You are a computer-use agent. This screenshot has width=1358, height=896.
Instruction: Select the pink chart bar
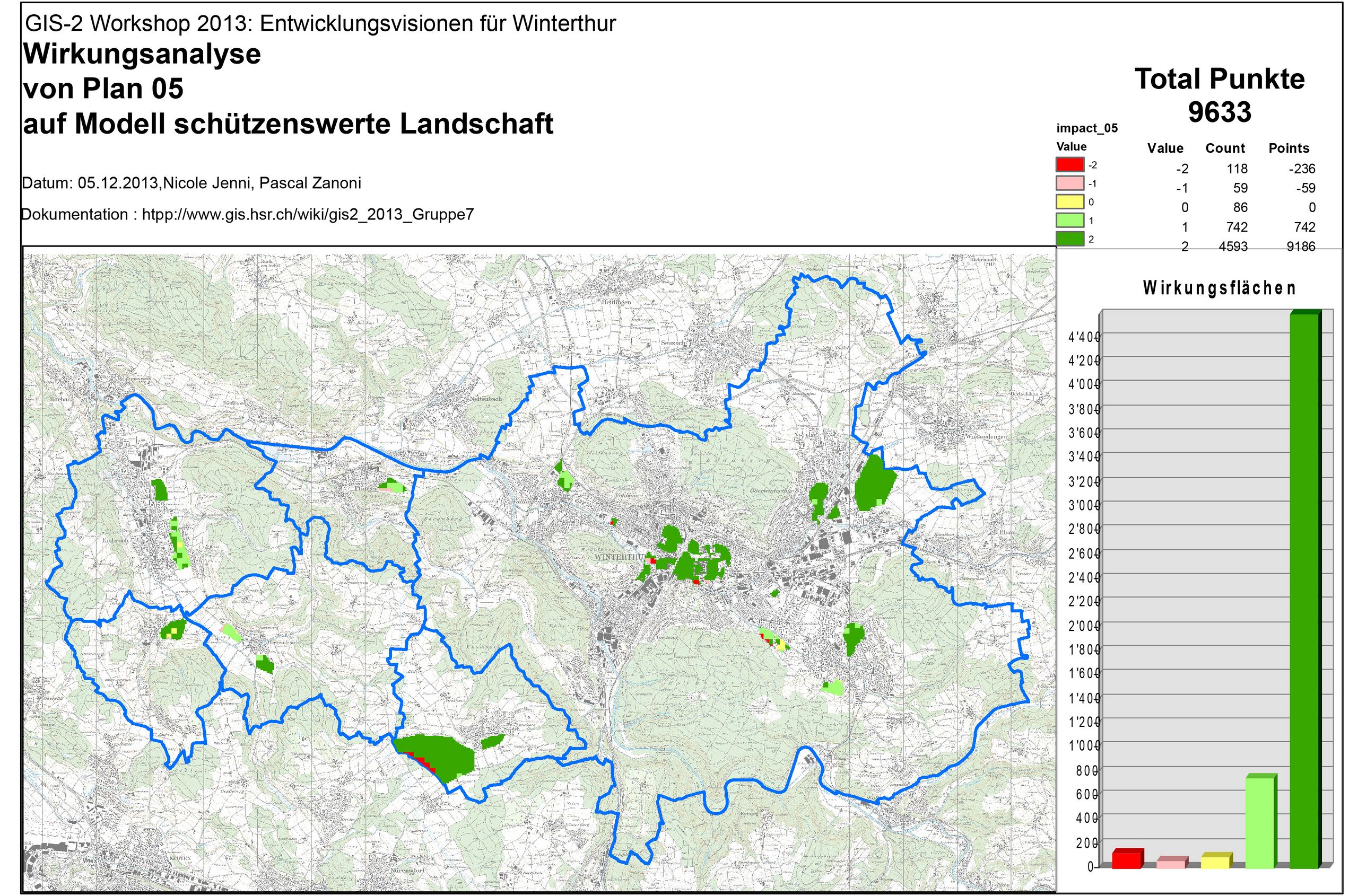[1171, 864]
